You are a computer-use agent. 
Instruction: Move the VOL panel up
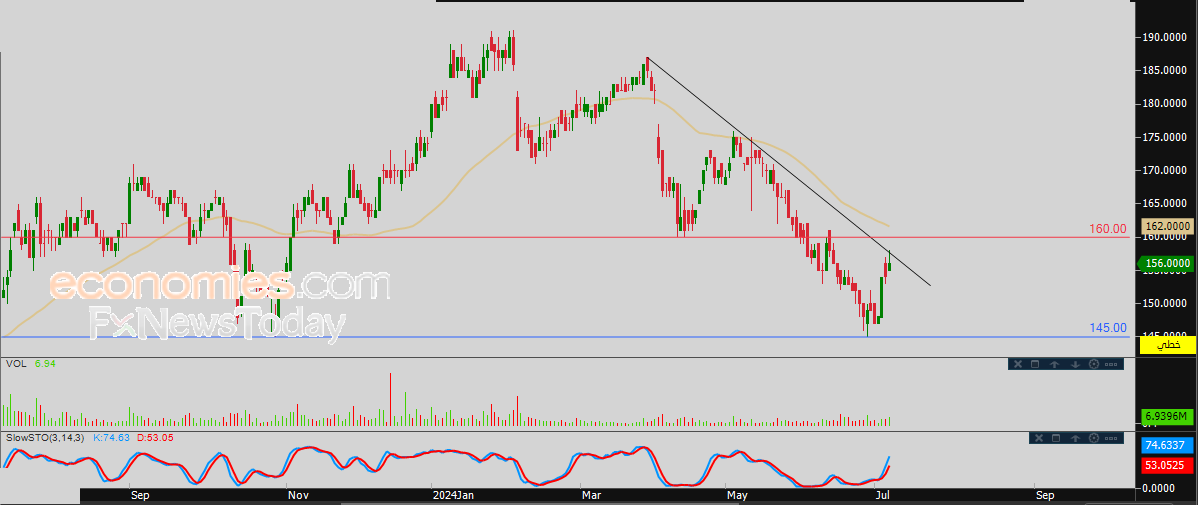tap(1054, 364)
